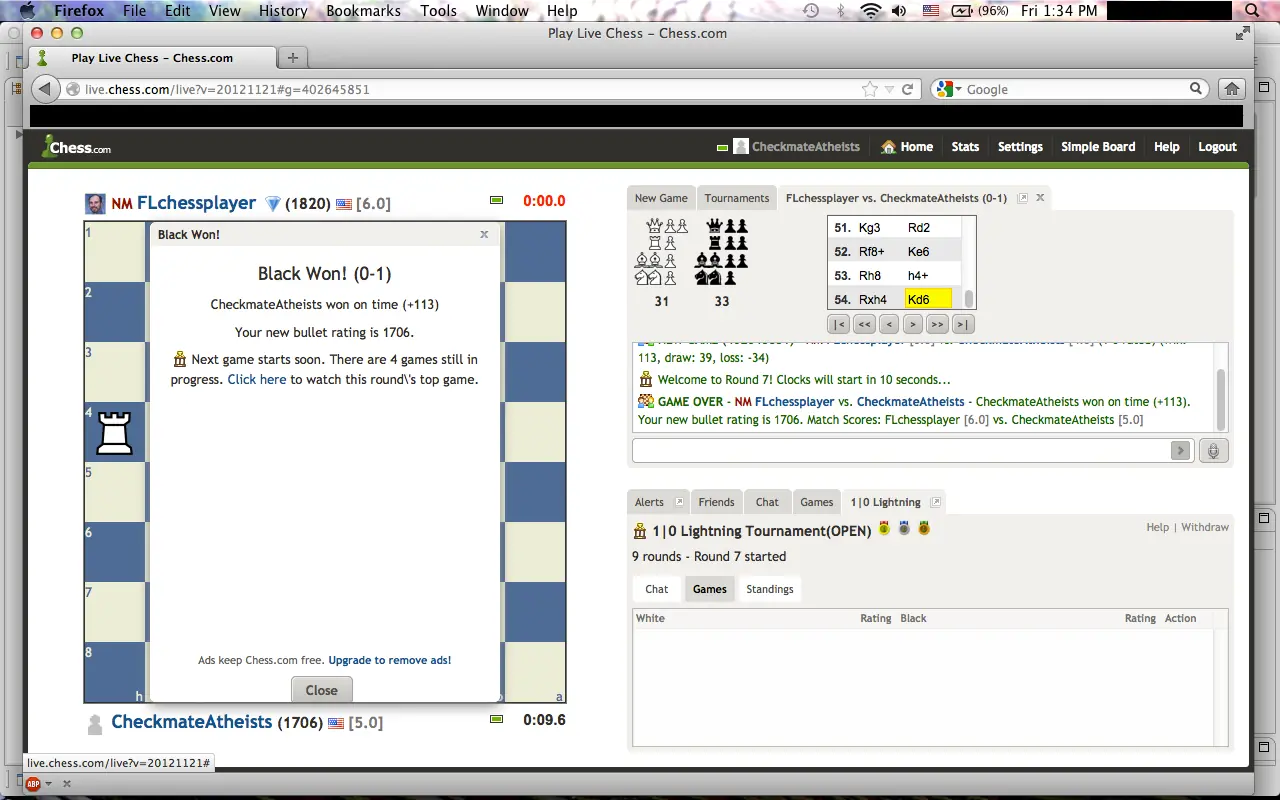Select the move Rxh4 in the move list
Viewport: 1280px width, 800px height.
(x=873, y=299)
